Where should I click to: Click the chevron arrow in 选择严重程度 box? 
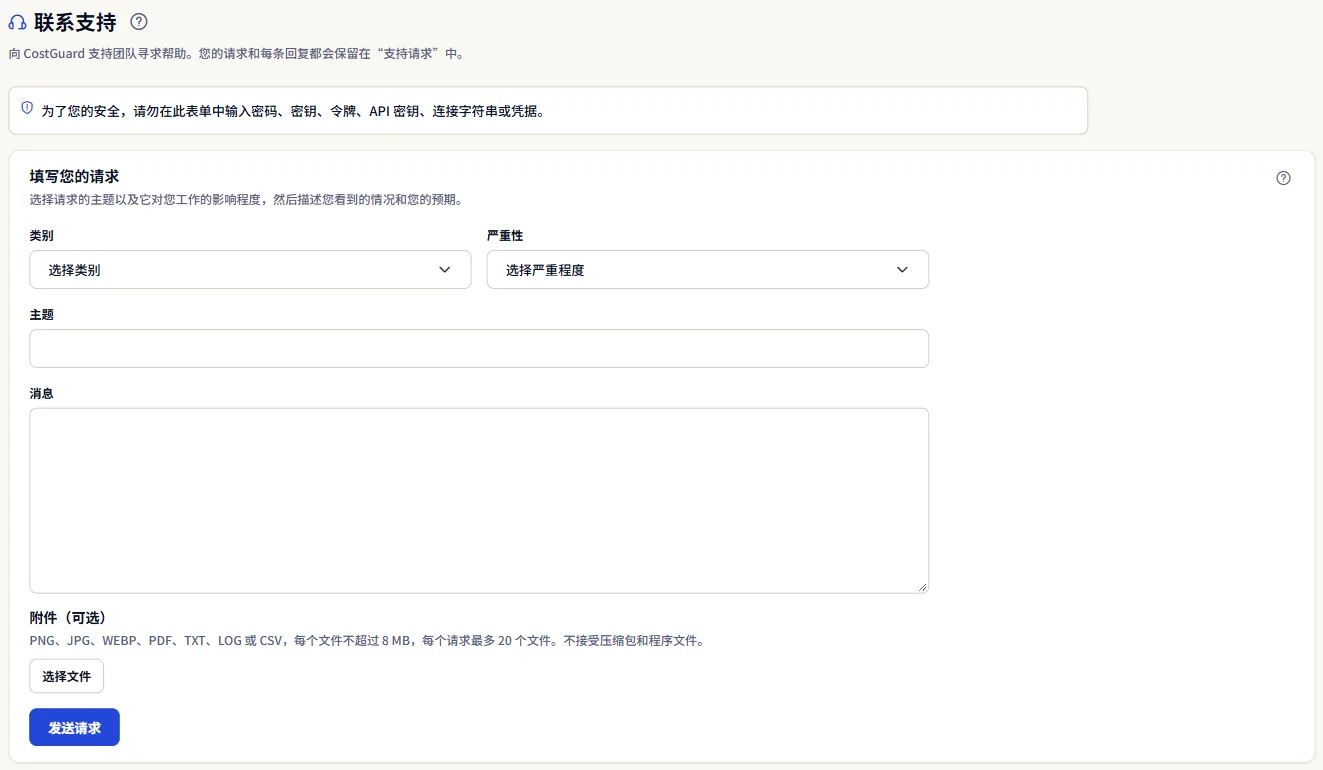click(x=902, y=270)
